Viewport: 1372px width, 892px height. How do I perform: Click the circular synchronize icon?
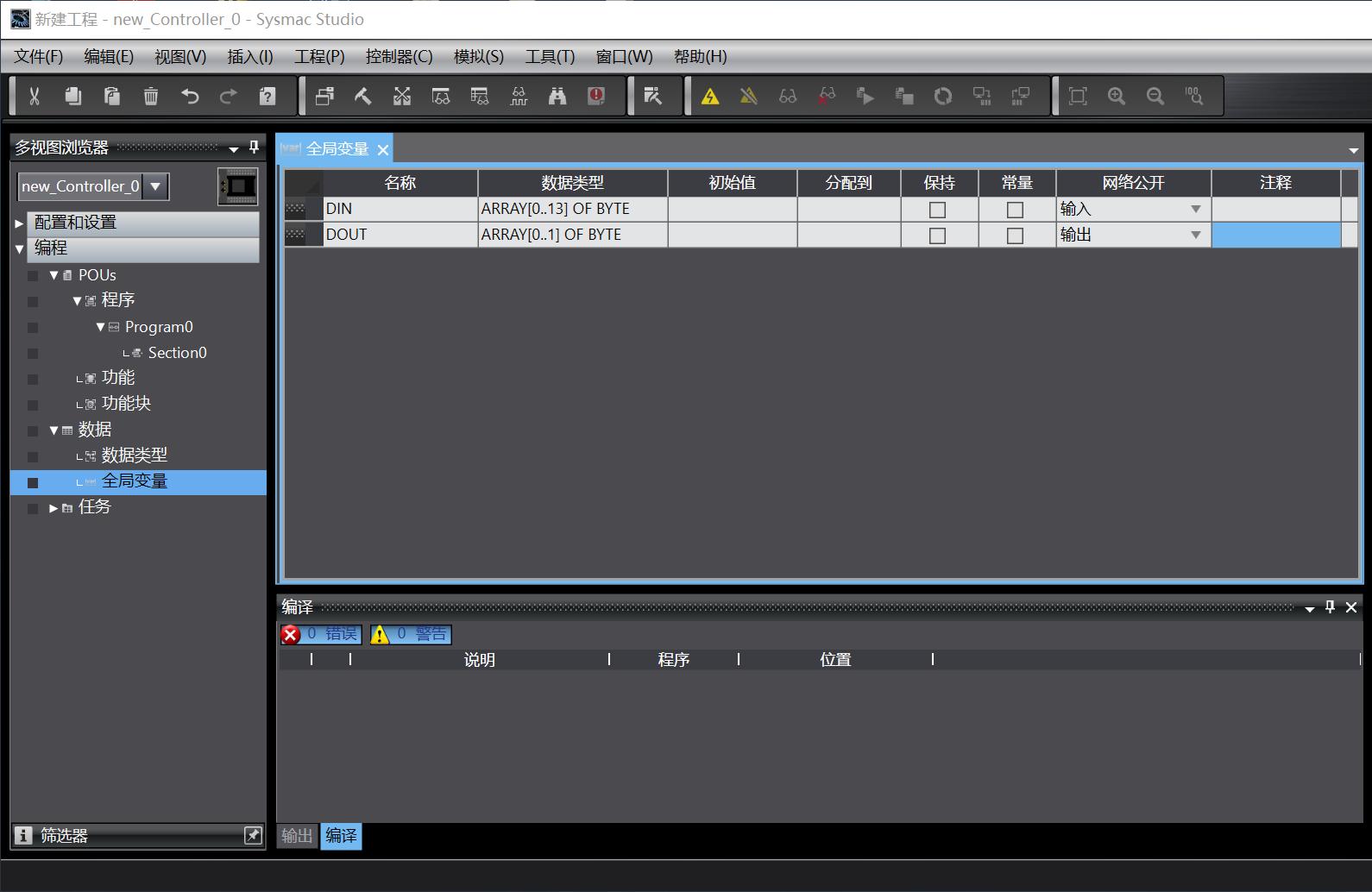(x=943, y=96)
